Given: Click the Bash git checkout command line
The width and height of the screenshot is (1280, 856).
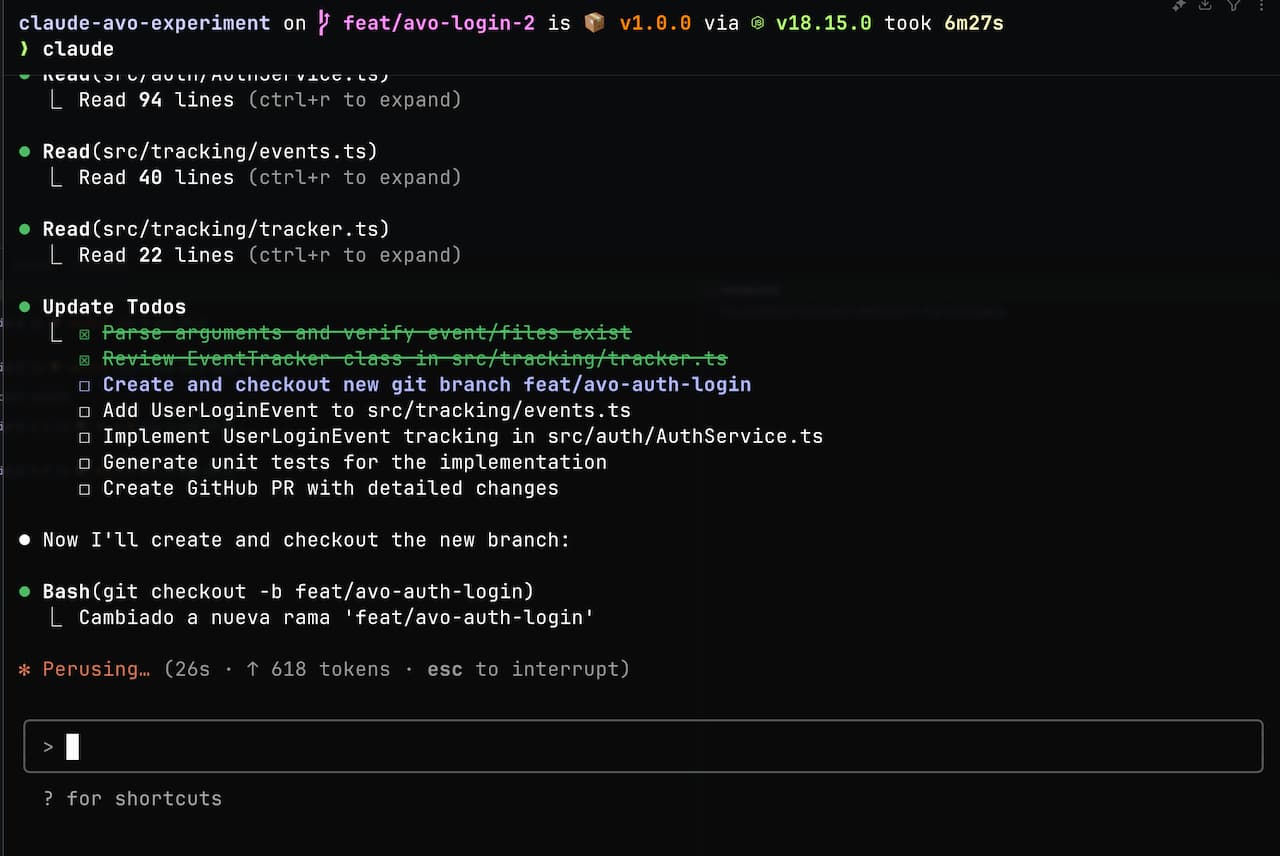Looking at the screenshot, I should 288,592.
